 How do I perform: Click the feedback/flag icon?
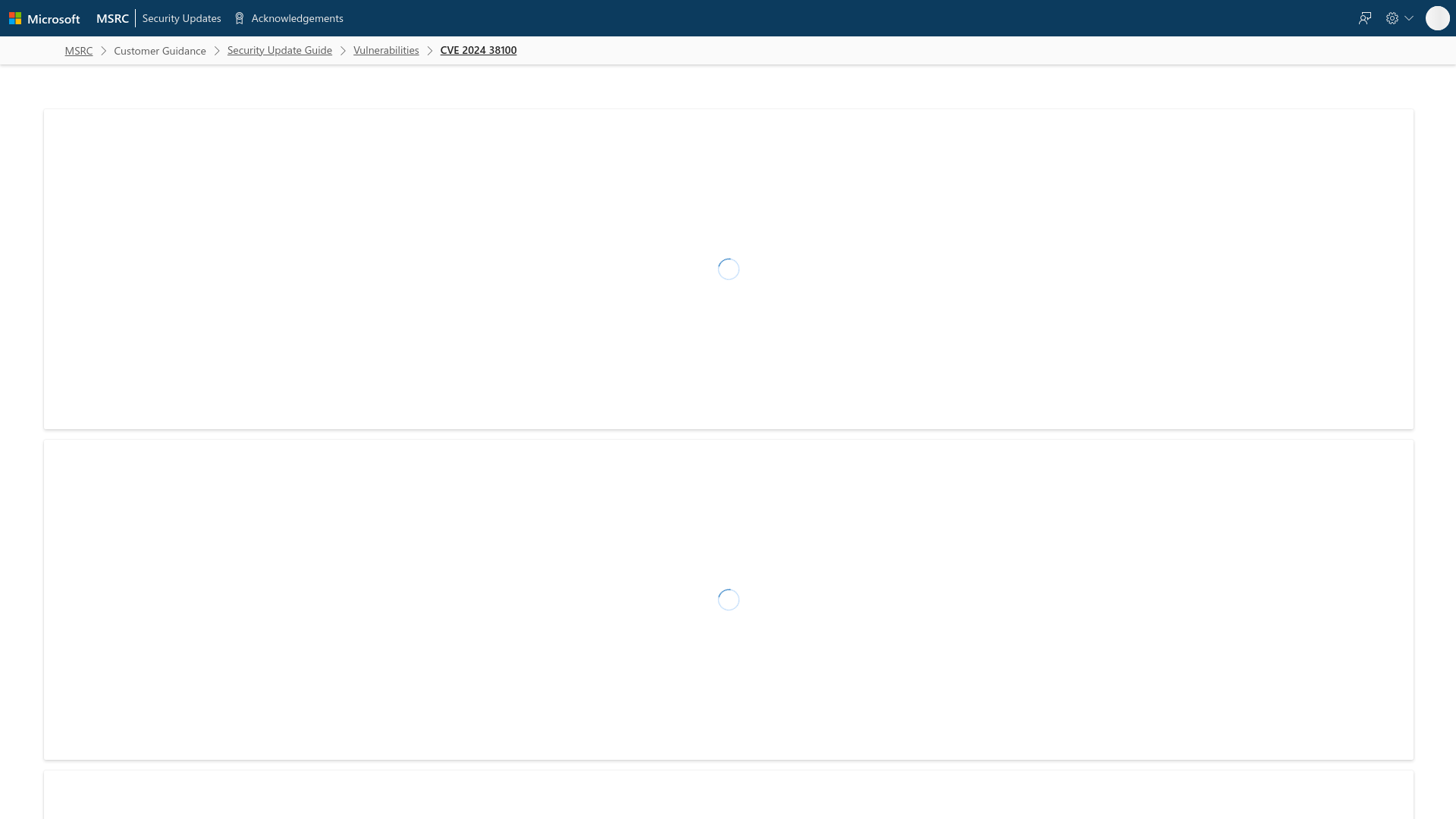1365,18
